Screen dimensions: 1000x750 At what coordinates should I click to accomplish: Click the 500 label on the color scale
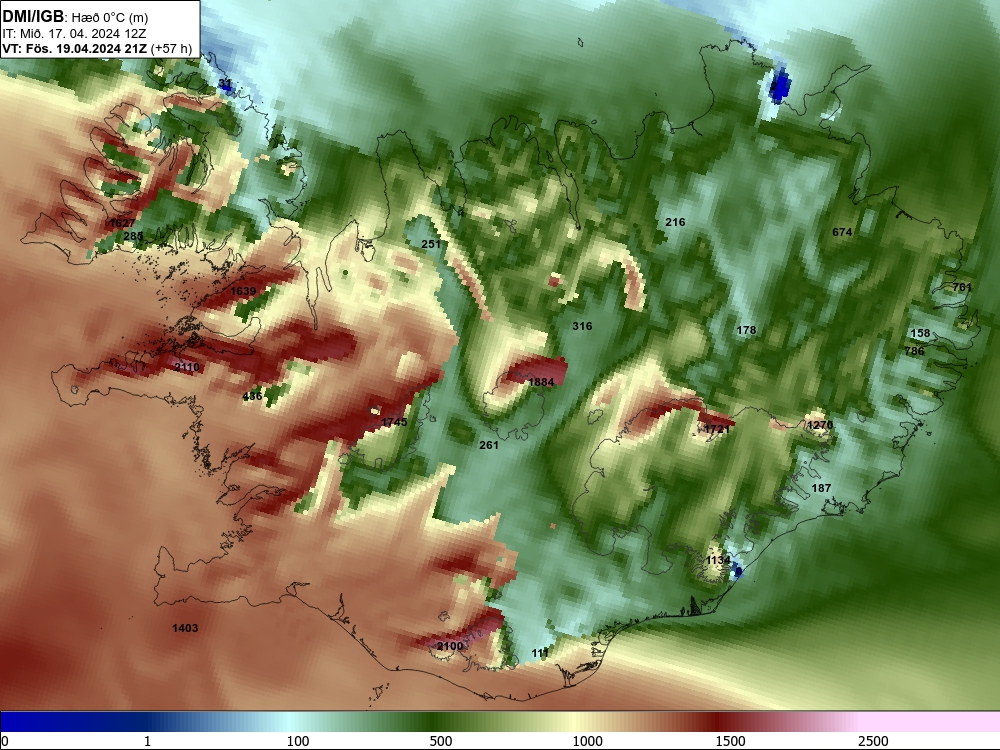click(441, 740)
